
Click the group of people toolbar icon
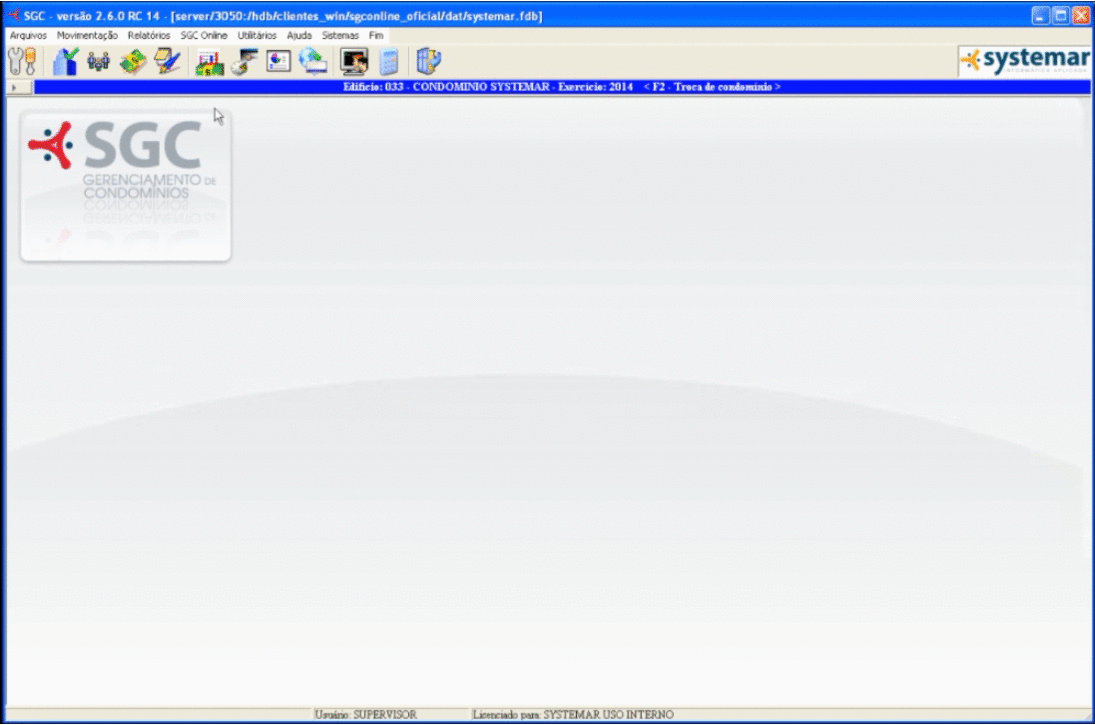pyautogui.click(x=98, y=62)
